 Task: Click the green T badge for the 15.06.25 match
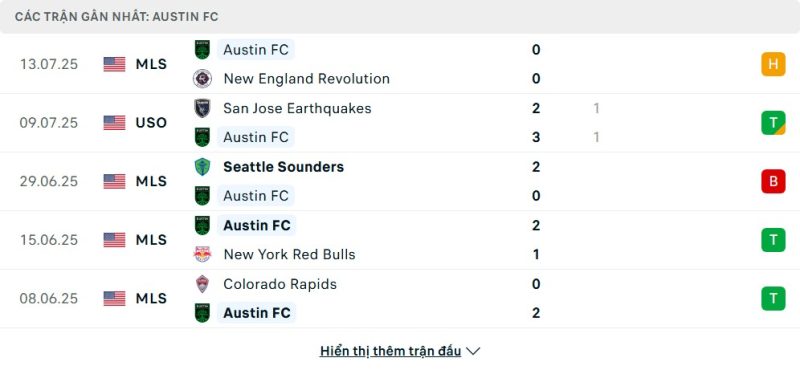773,240
